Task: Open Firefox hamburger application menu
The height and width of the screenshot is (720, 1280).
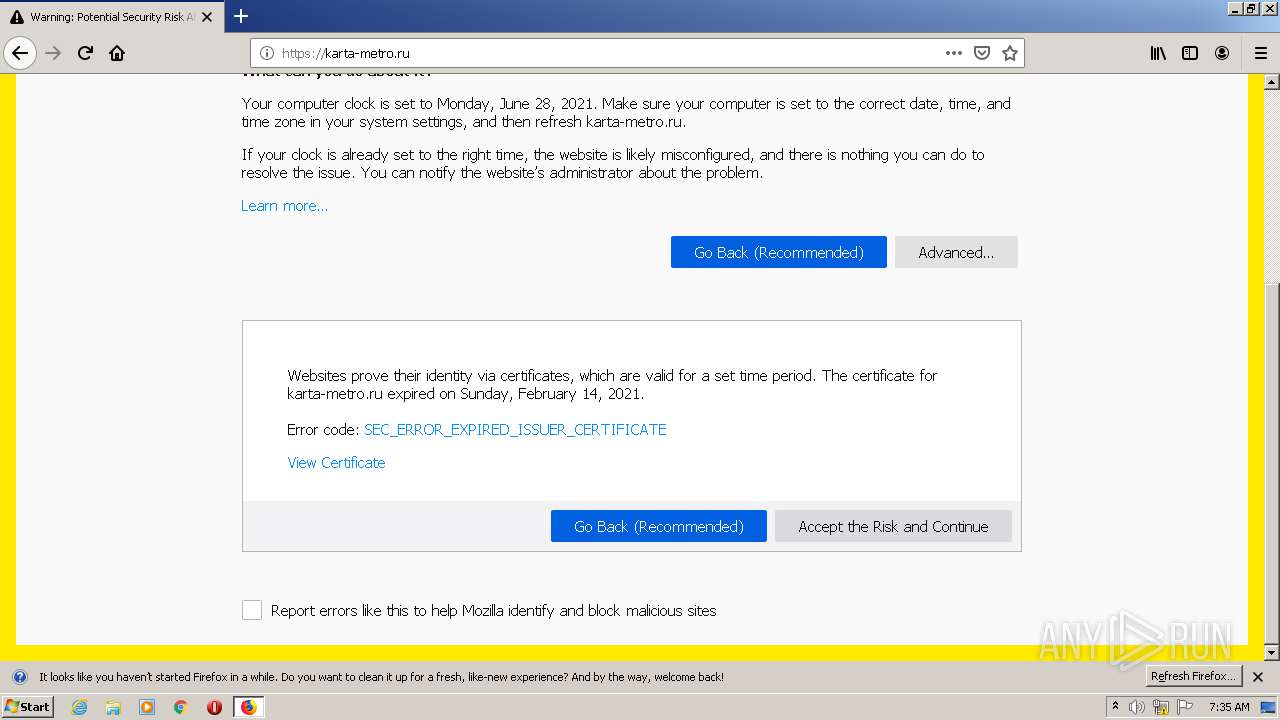Action: [x=1260, y=53]
